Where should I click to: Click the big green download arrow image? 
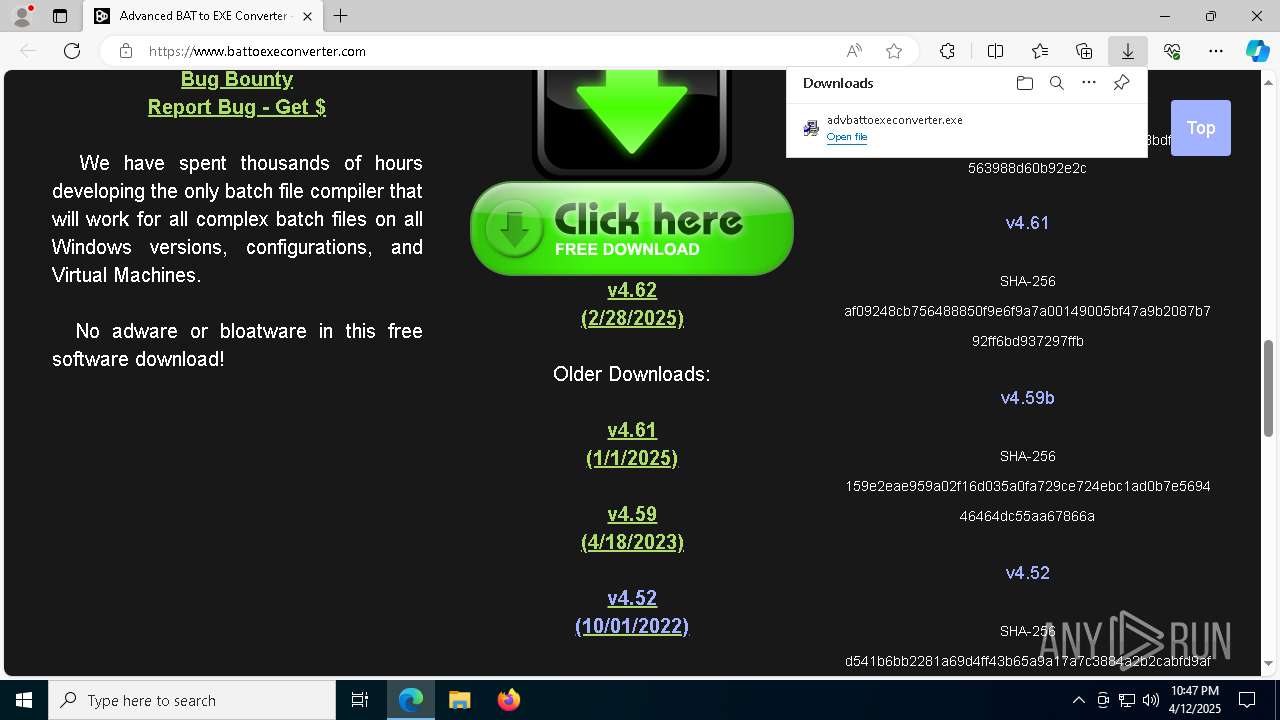632,124
